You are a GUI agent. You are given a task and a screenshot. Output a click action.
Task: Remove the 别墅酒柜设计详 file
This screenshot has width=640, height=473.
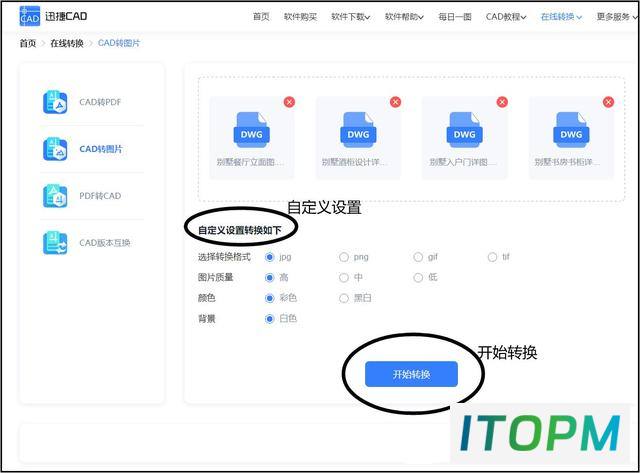point(396,102)
